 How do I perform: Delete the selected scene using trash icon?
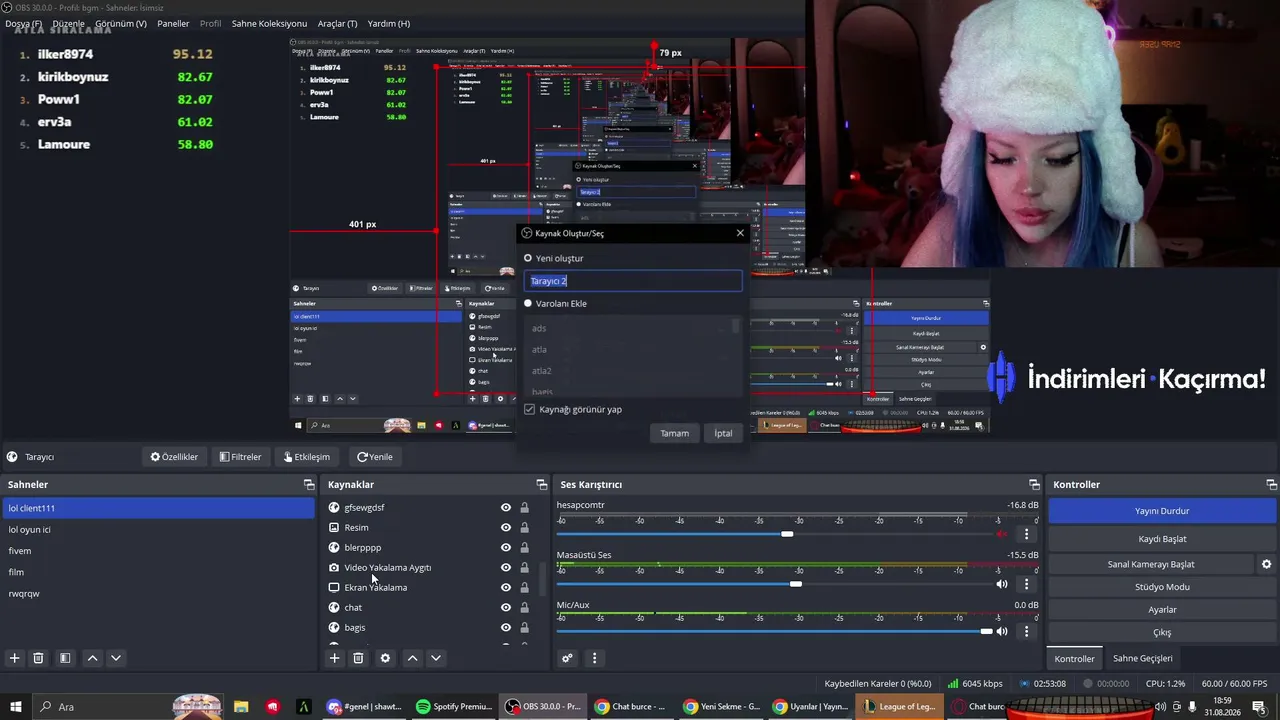tap(38, 658)
